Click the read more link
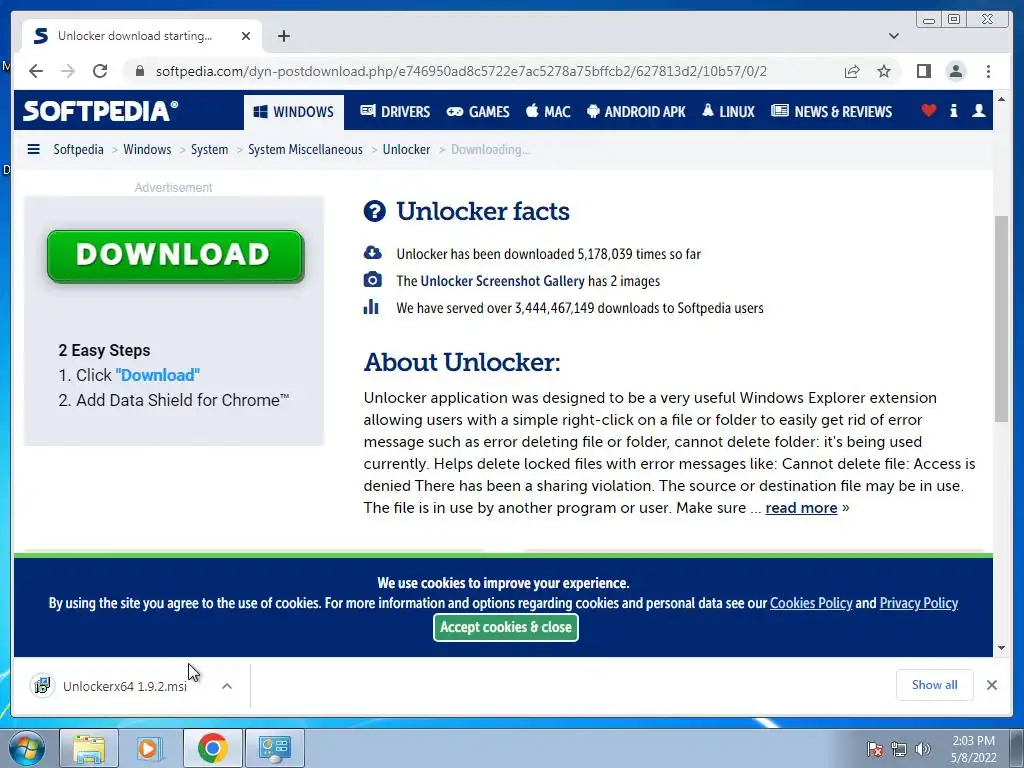This screenshot has width=1024, height=768. 801,508
